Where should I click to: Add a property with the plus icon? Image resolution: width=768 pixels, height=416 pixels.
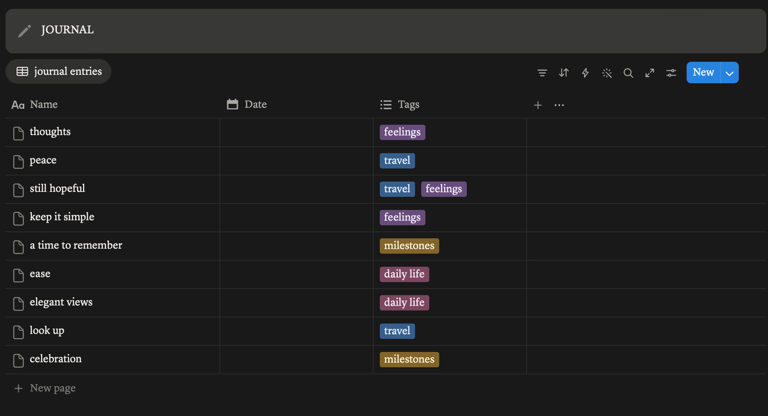pos(538,105)
